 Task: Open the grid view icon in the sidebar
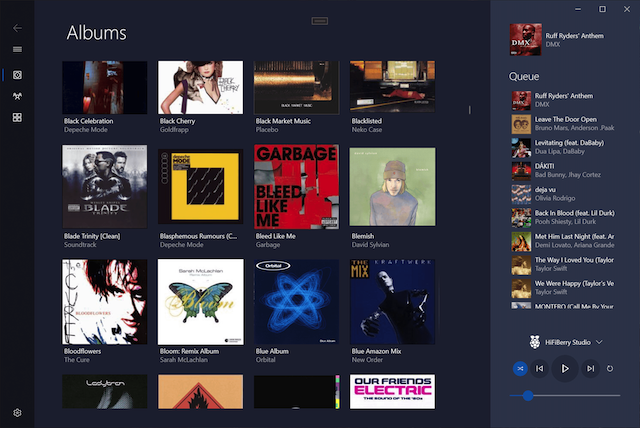[17, 118]
